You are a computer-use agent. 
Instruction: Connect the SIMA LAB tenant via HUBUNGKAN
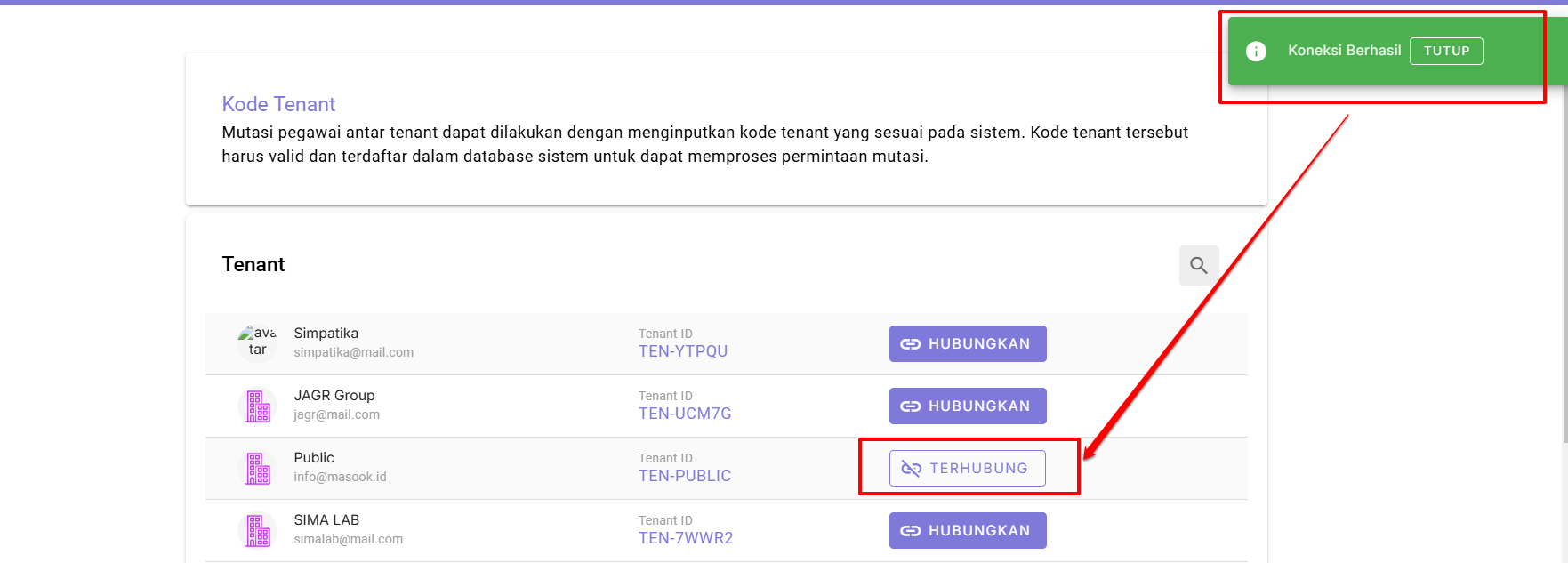point(968,530)
